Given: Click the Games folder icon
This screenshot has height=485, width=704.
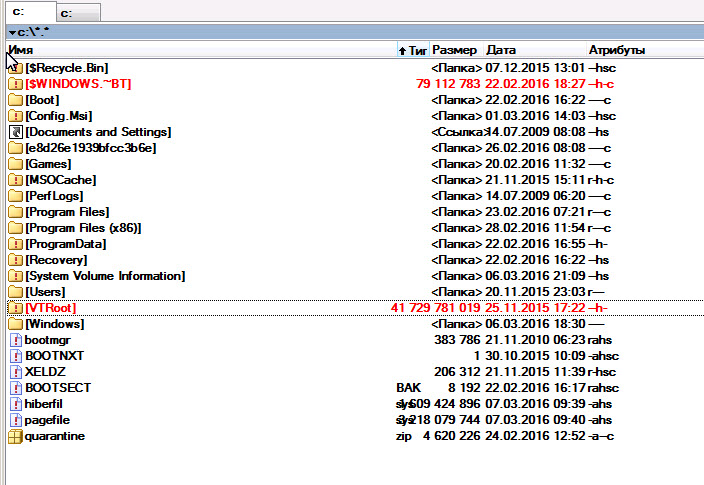Looking at the screenshot, I should point(15,164).
